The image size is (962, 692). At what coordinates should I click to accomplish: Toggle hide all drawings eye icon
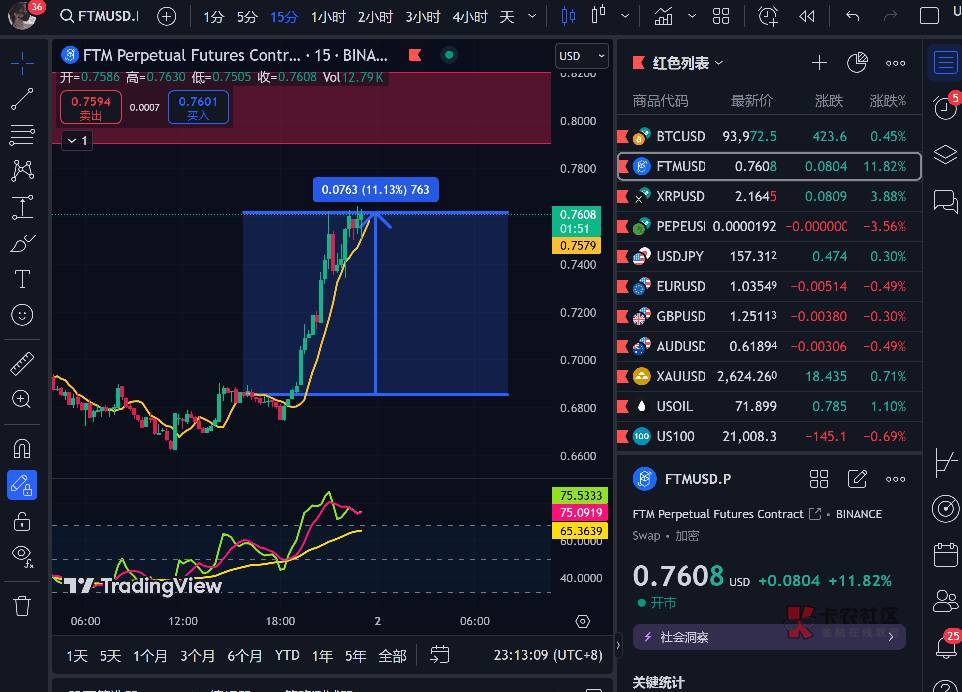coord(22,556)
